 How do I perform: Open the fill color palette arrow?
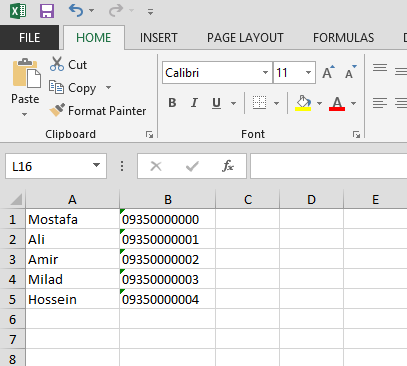click(319, 103)
